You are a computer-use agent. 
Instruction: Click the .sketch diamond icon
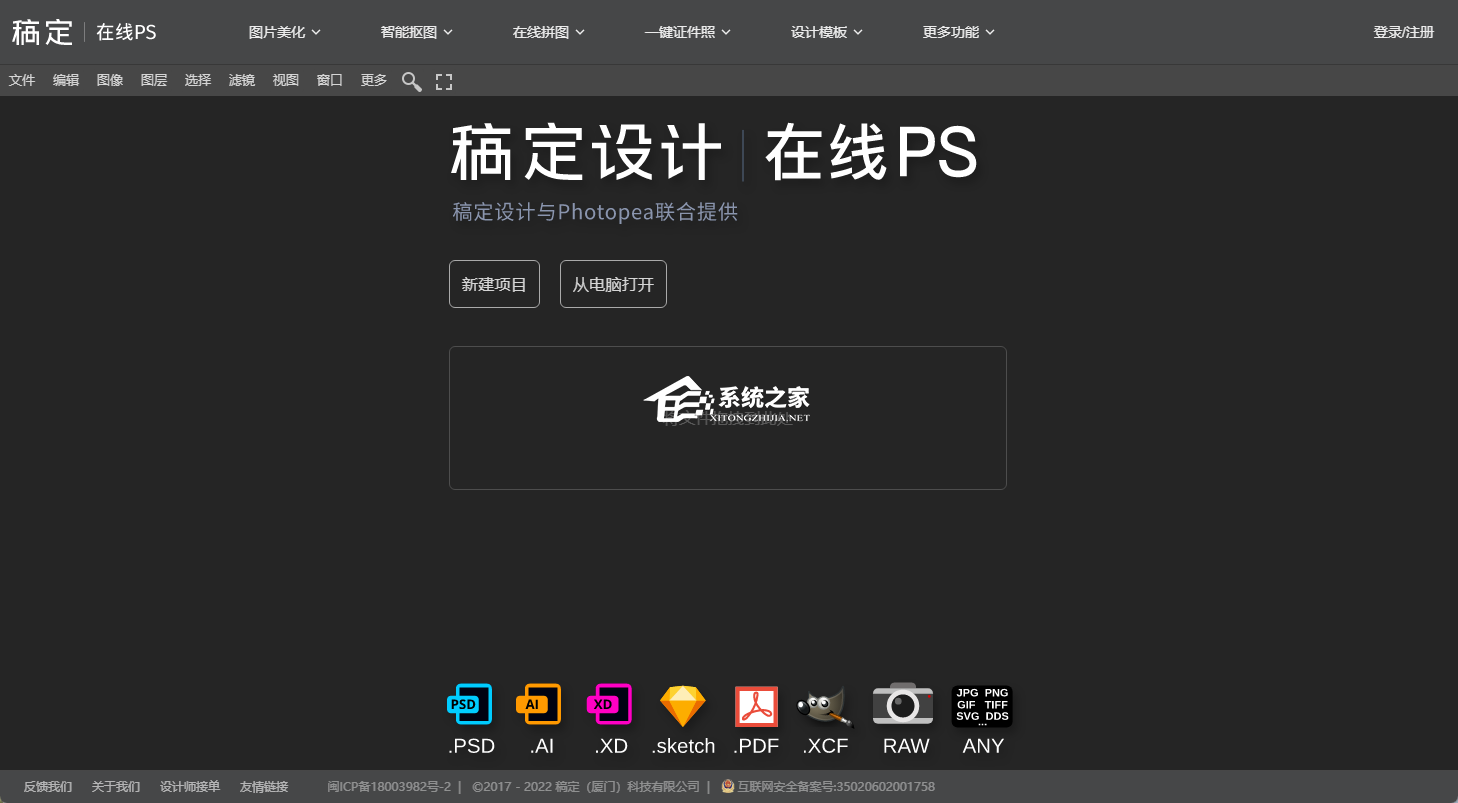pos(683,707)
